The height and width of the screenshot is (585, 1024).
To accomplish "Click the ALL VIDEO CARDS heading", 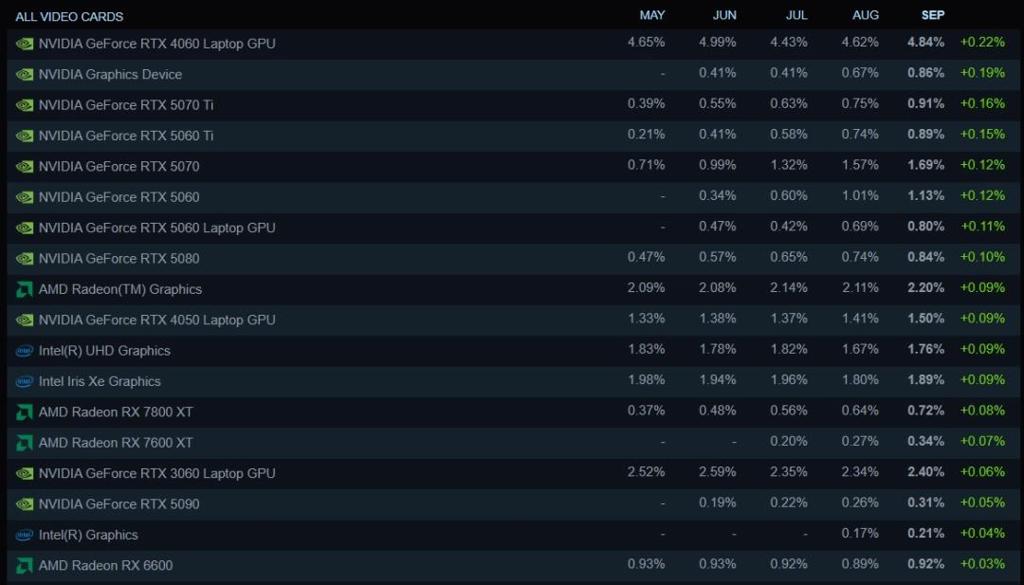I will 69,17.
